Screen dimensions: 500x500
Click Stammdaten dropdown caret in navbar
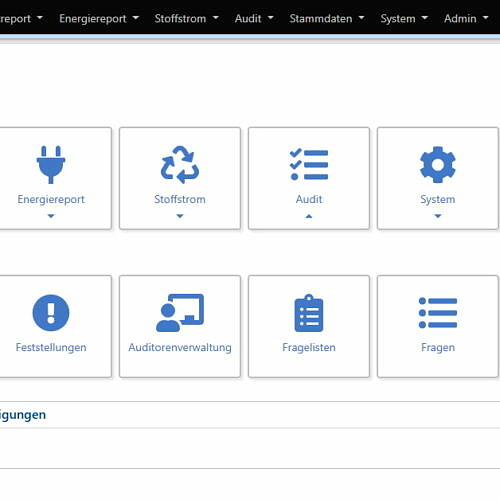coord(361,17)
